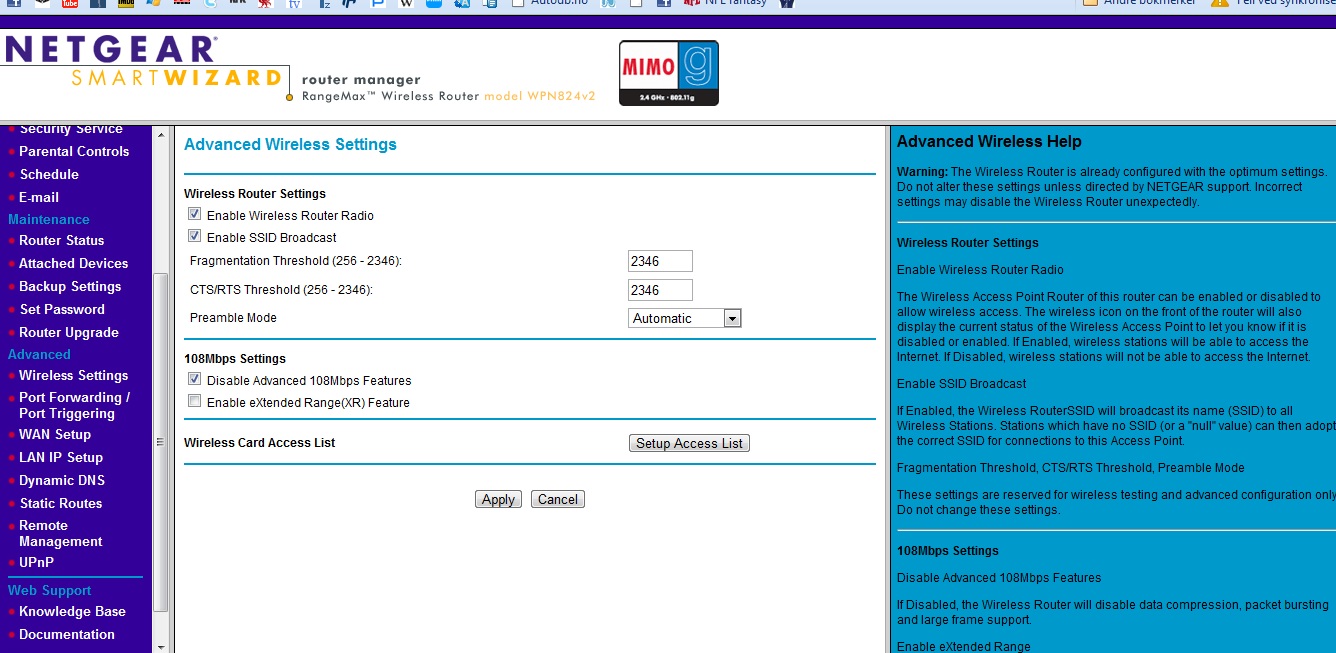The image size is (1336, 653).
Task: Open the LAN IP Setup page
Action: [61, 457]
